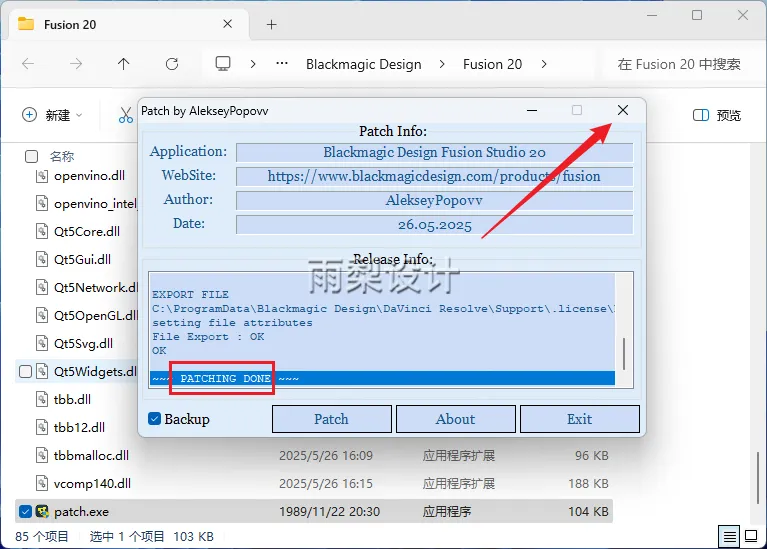Refresh the Fusion 20 folder

[x=172, y=64]
